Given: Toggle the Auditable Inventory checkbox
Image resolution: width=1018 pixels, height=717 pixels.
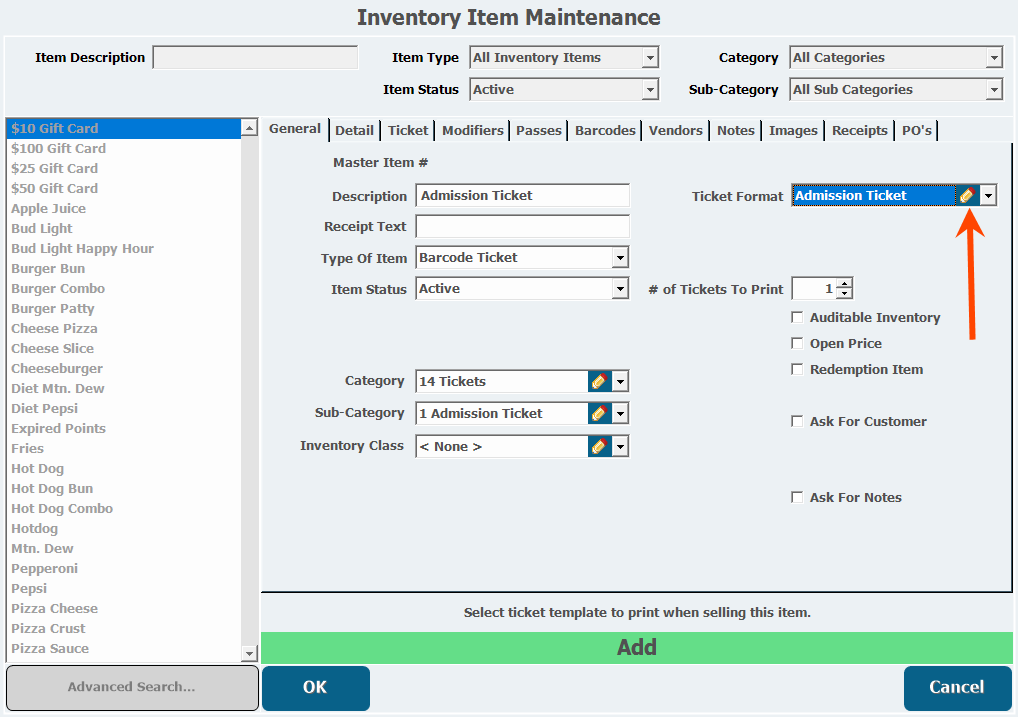Looking at the screenshot, I should [797, 318].
